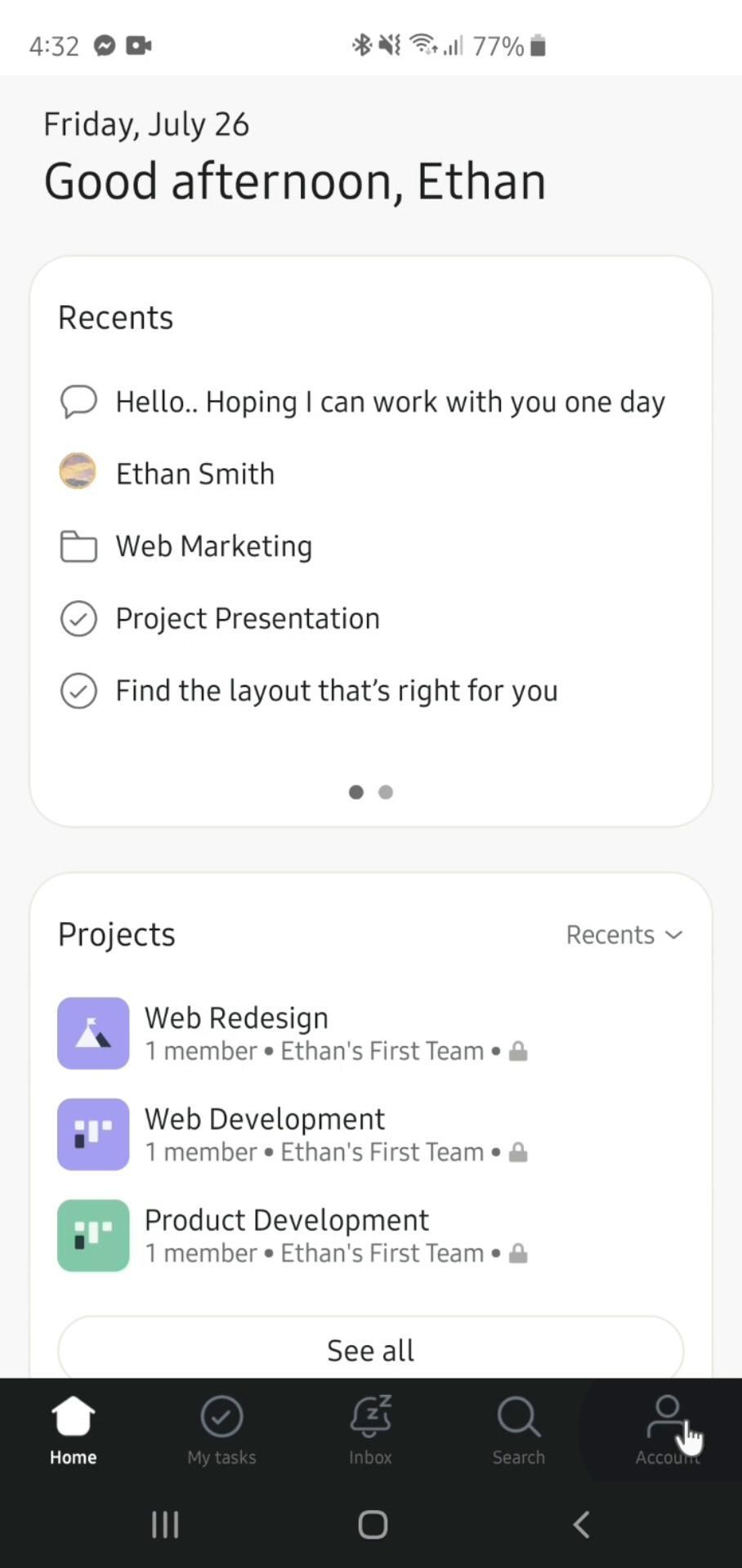742x1568 pixels.
Task: Switch to second Recents page dot
Action: [x=386, y=792]
